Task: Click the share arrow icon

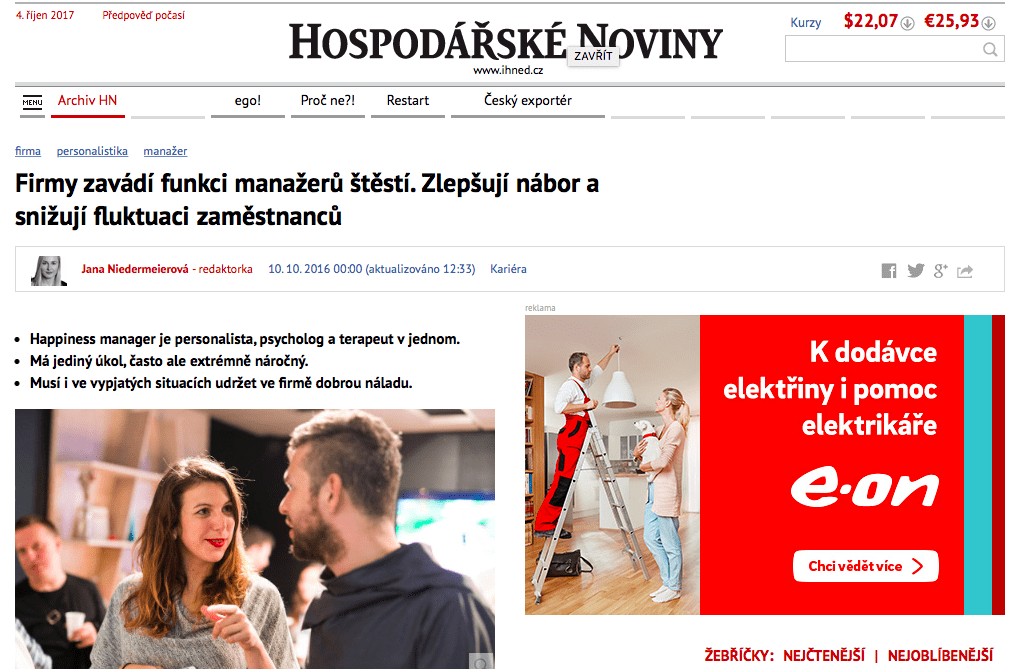Action: tap(965, 271)
